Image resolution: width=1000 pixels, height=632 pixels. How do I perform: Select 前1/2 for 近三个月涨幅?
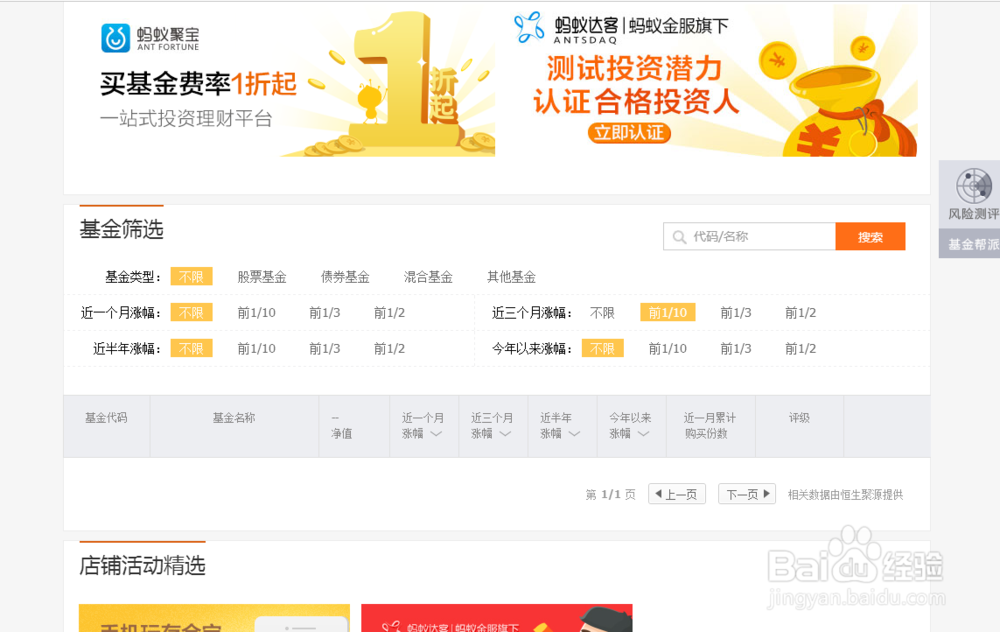pyautogui.click(x=800, y=312)
